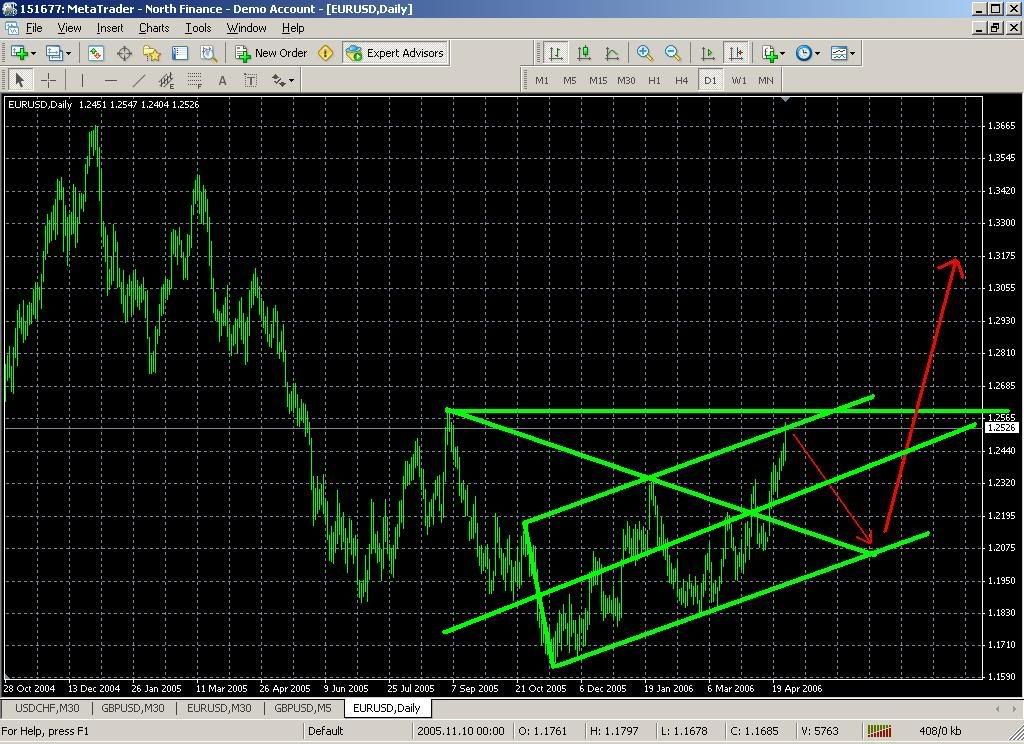This screenshot has height=744, width=1024.
Task: Open the Profiles icon
Action: coord(54,53)
